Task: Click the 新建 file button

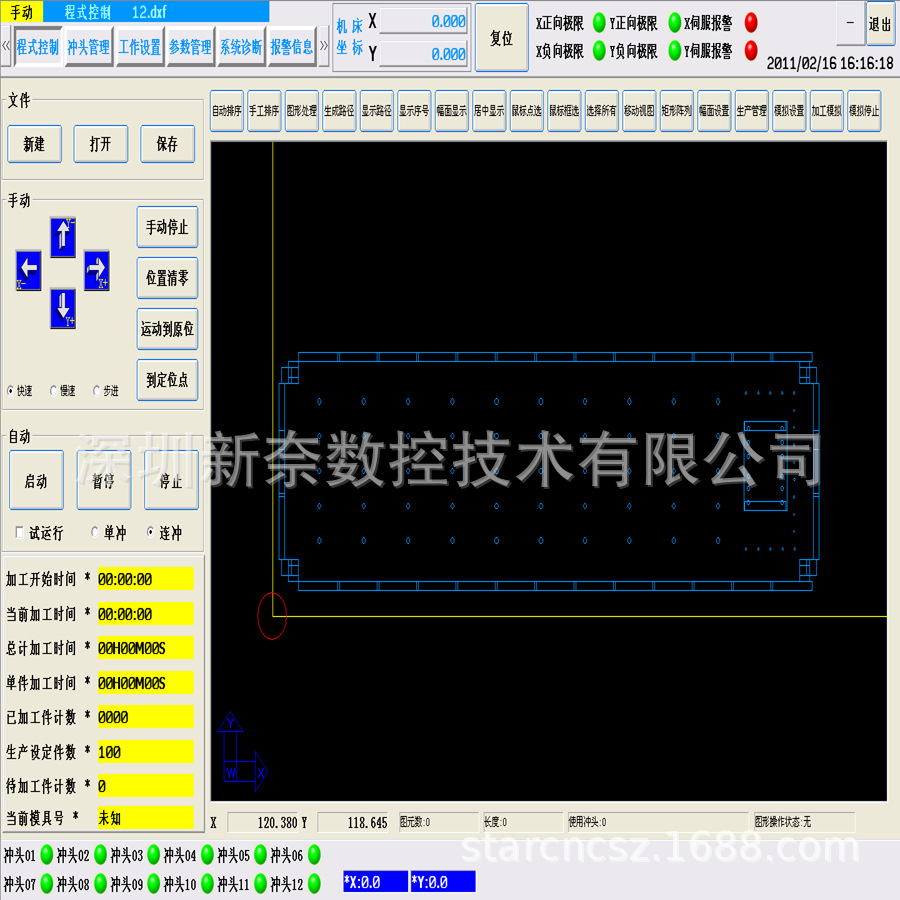Action: (34, 144)
